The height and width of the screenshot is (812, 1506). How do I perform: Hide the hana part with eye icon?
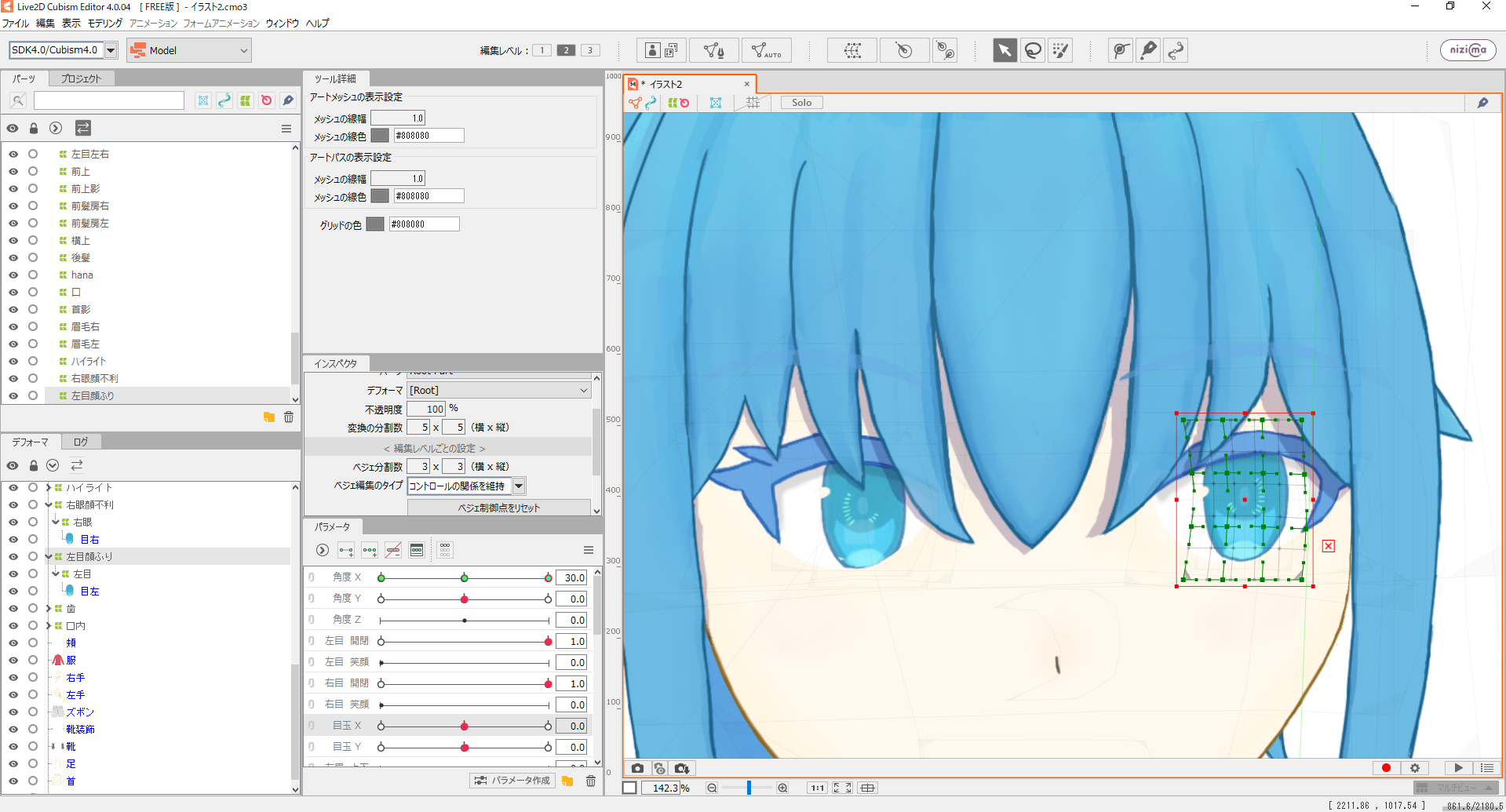point(13,275)
